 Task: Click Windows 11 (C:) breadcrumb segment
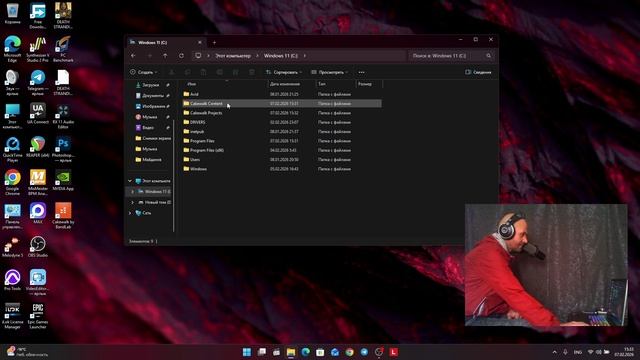pos(281,56)
